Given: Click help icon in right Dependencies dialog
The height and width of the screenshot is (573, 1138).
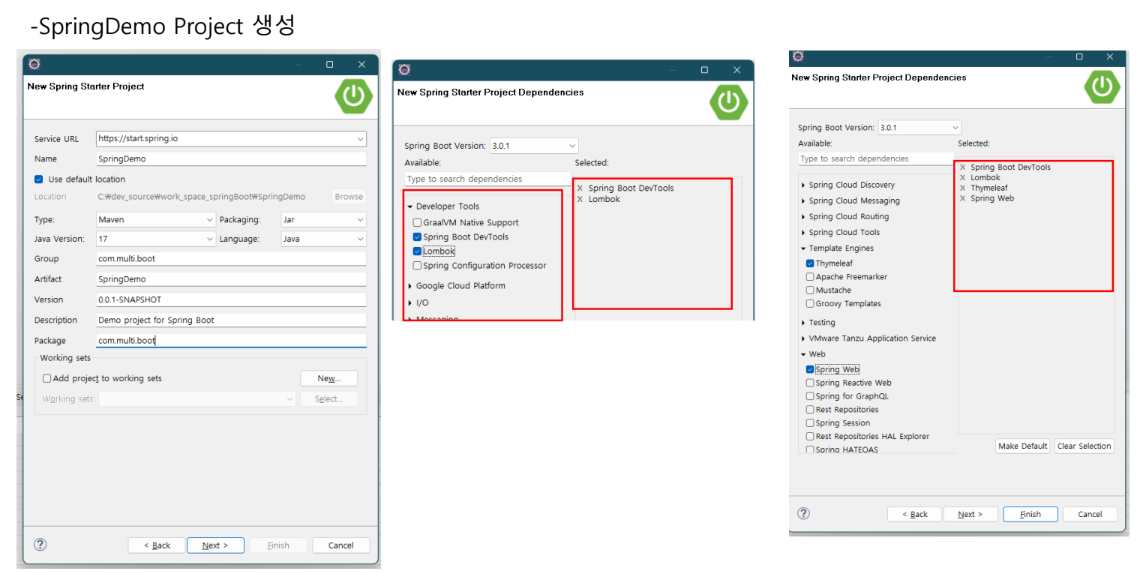Looking at the screenshot, I should pos(803,513).
